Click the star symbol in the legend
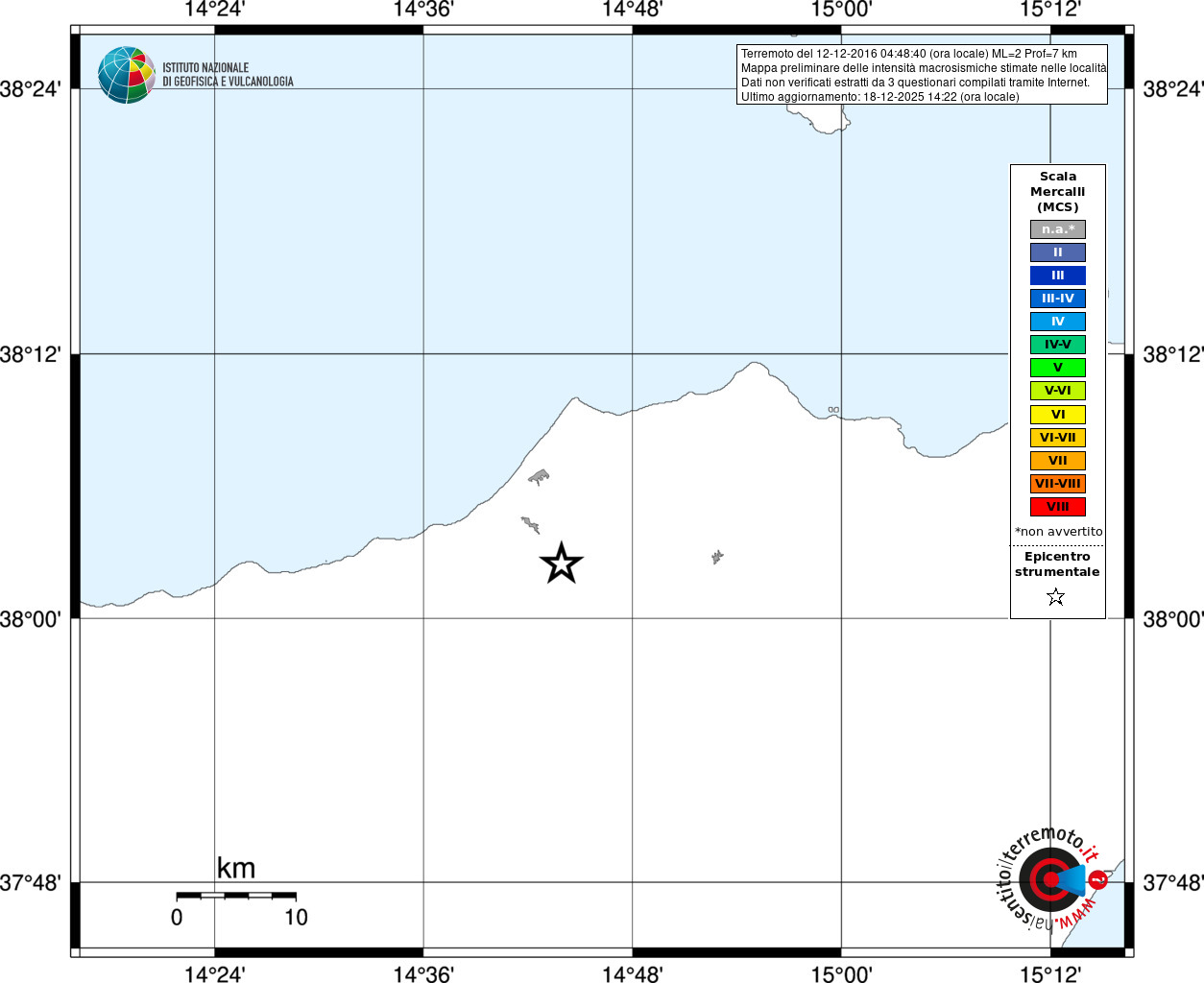The height and width of the screenshot is (983, 1204). pos(1056,597)
